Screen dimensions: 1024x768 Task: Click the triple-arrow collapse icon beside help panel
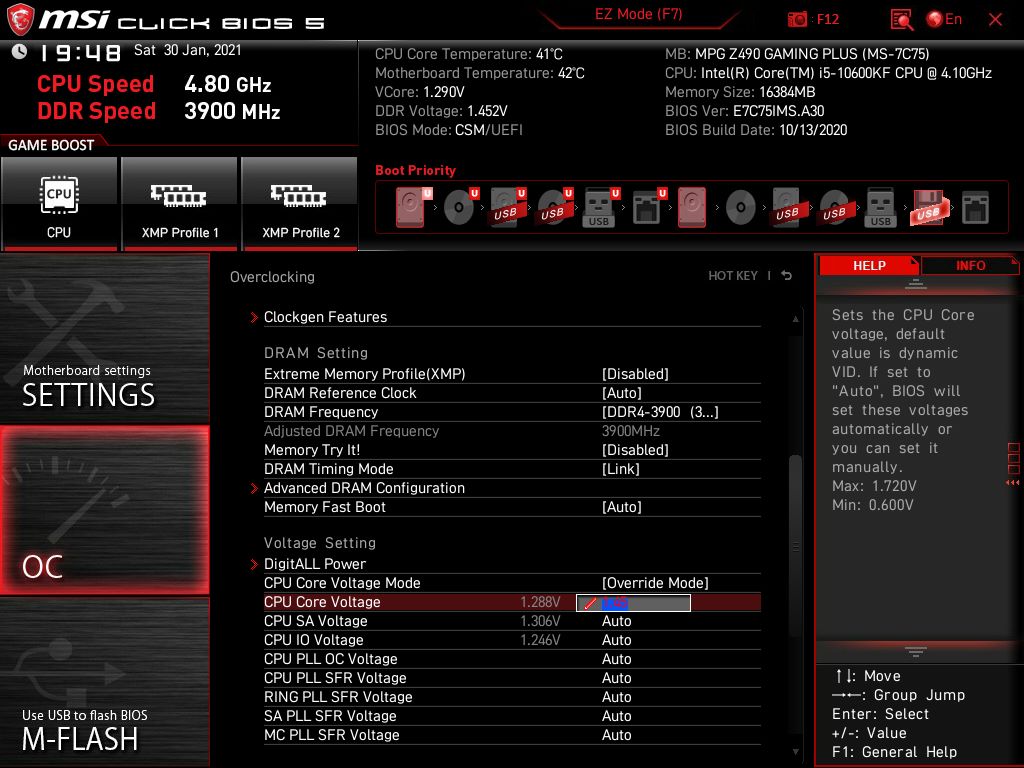pyautogui.click(x=1013, y=483)
